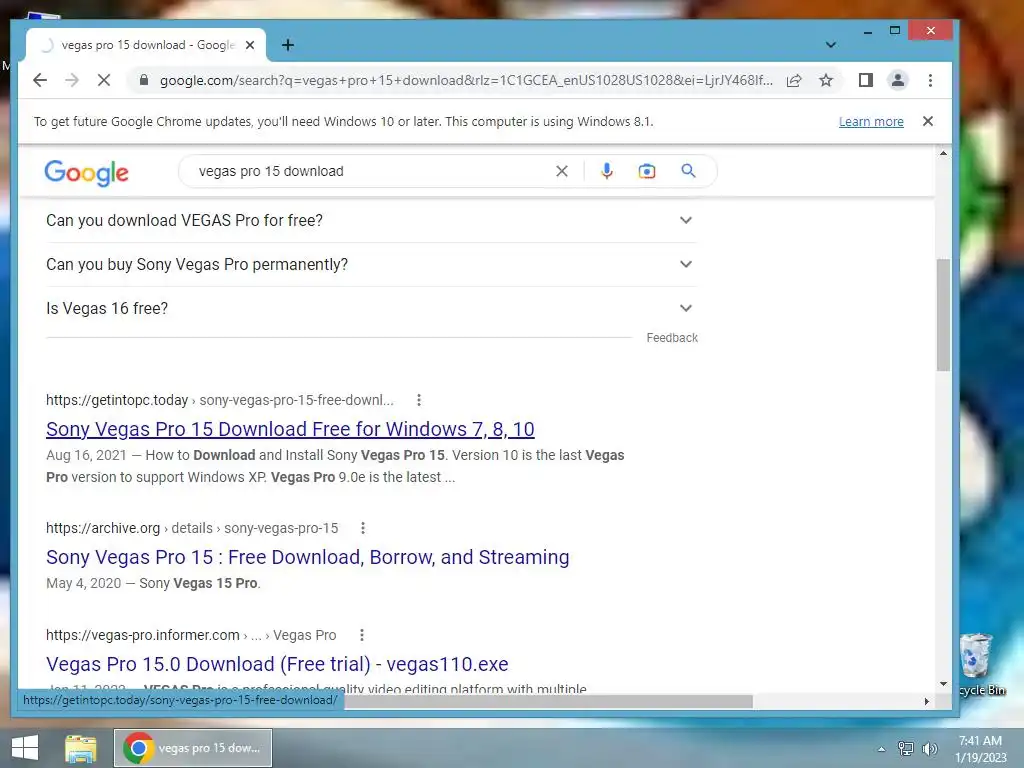Click the vertical scrollbar thumb

click(x=943, y=315)
